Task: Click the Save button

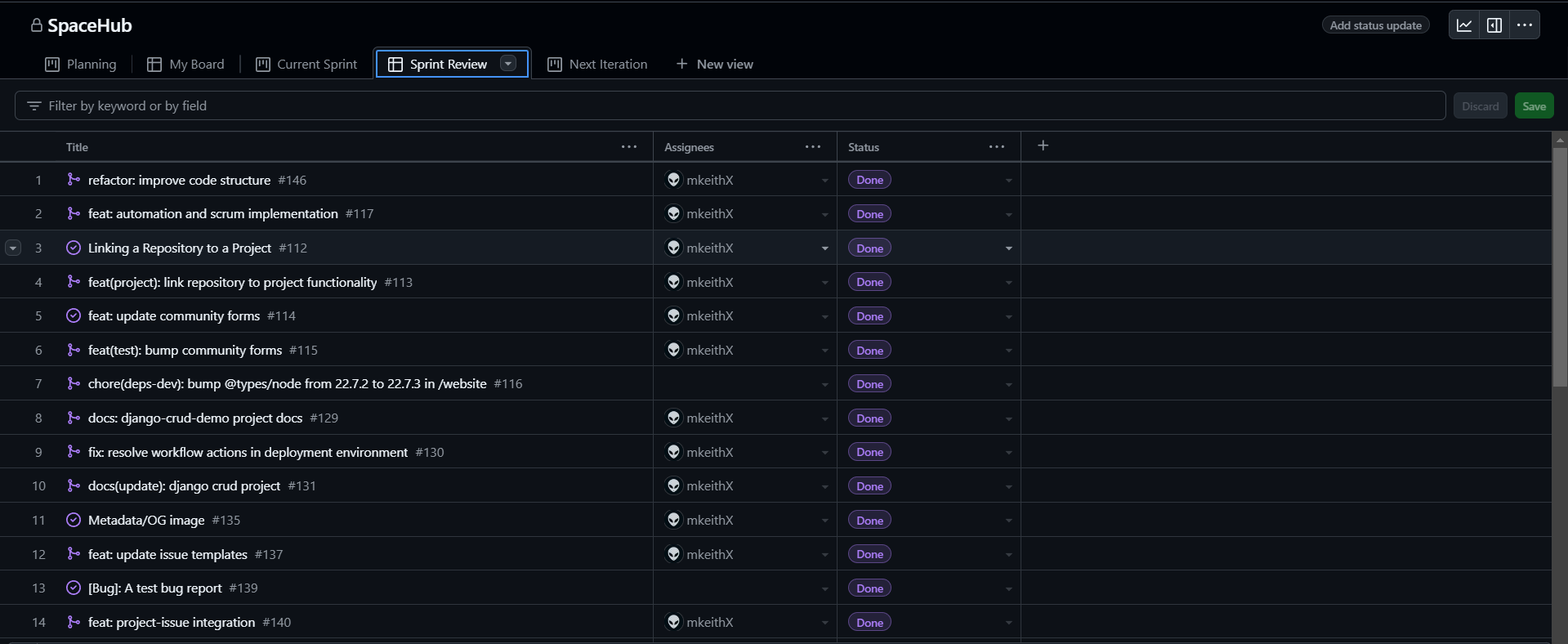Action: click(1534, 106)
